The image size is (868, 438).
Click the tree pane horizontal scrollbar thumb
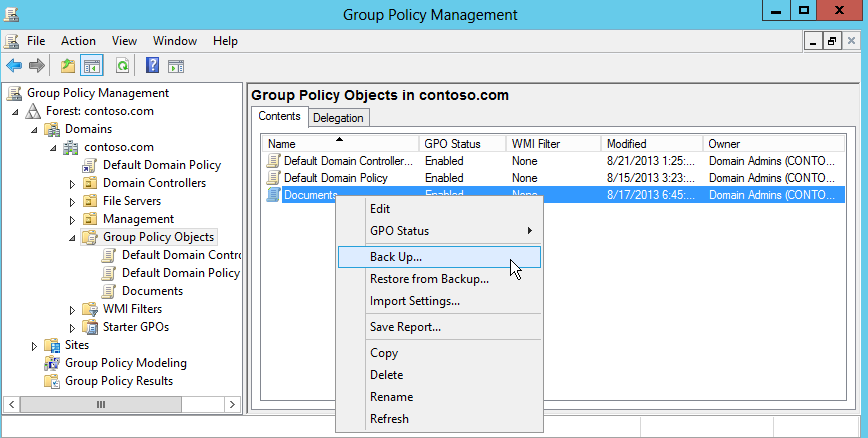click(x=101, y=404)
